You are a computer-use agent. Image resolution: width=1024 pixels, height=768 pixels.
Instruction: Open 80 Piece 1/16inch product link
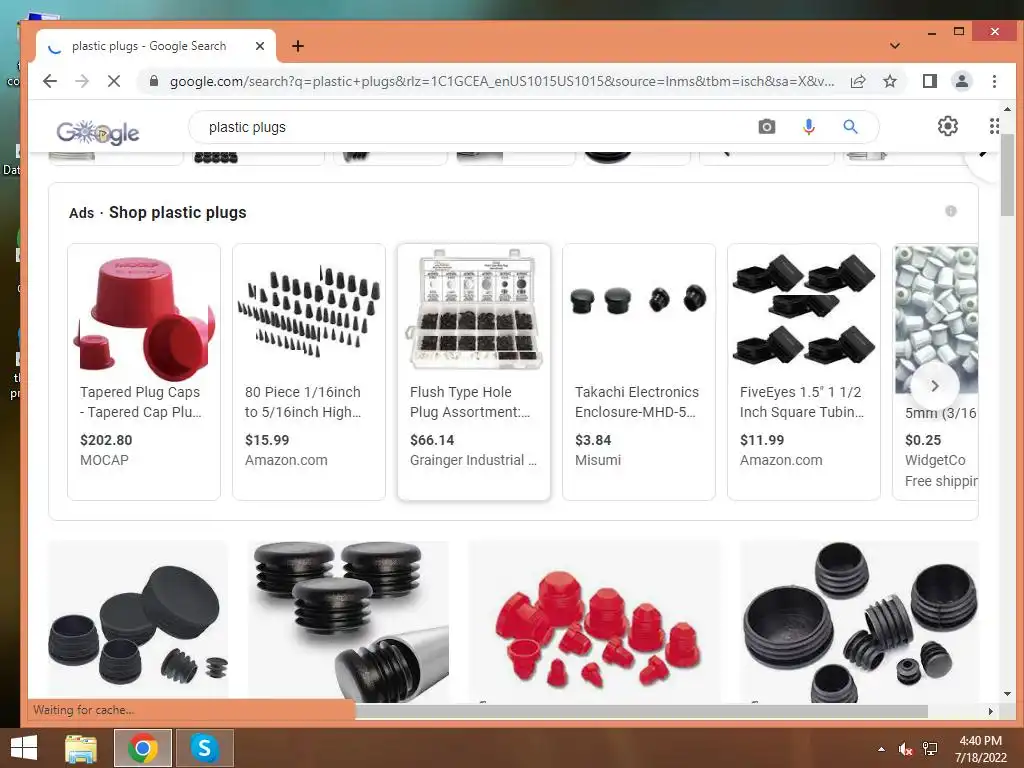[303, 402]
